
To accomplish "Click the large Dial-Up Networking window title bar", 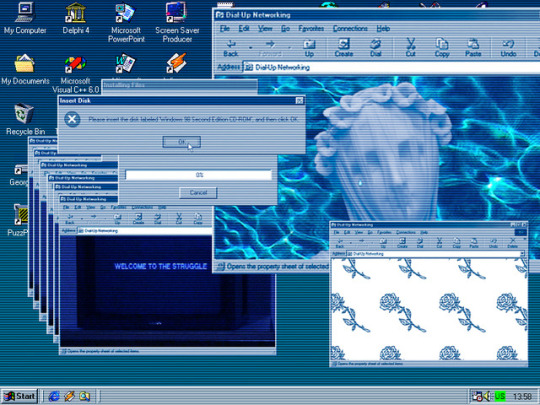I will point(377,15).
